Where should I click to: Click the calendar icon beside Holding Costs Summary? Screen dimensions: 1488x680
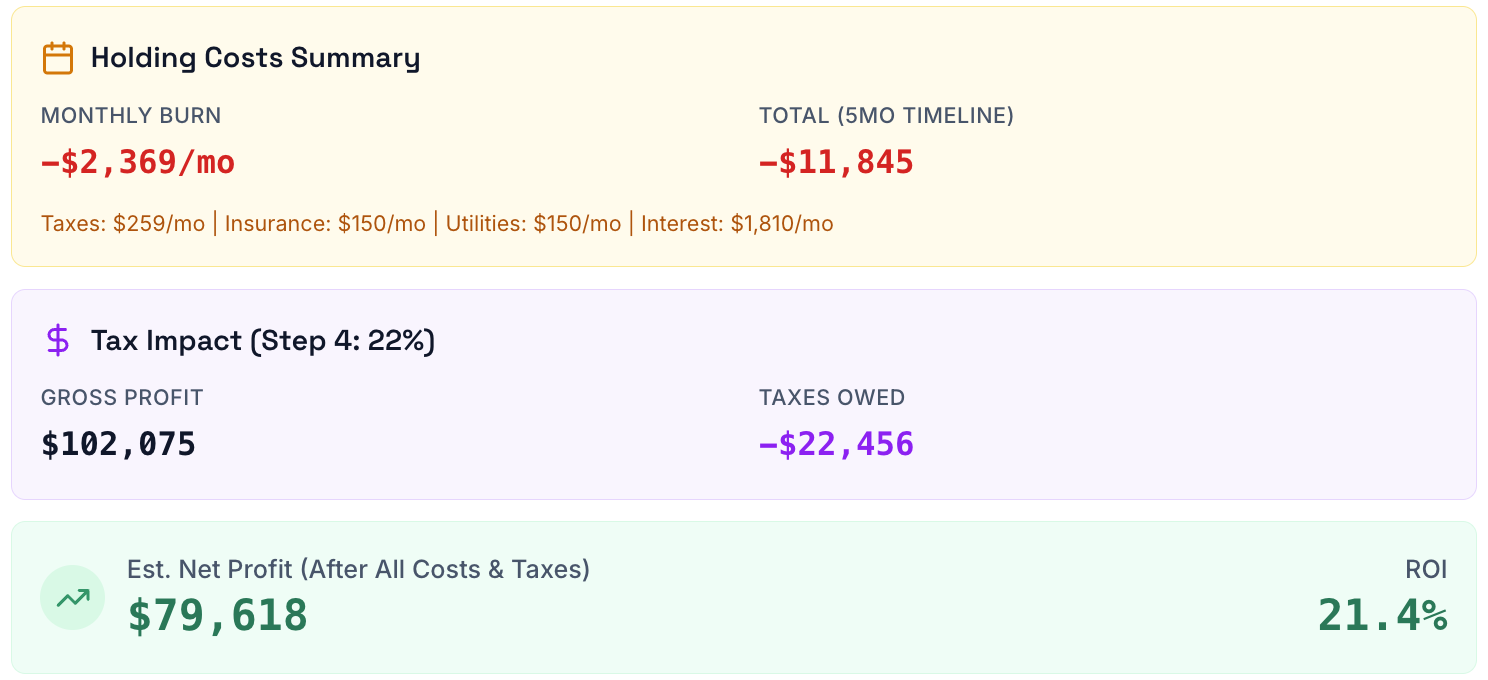[58, 57]
